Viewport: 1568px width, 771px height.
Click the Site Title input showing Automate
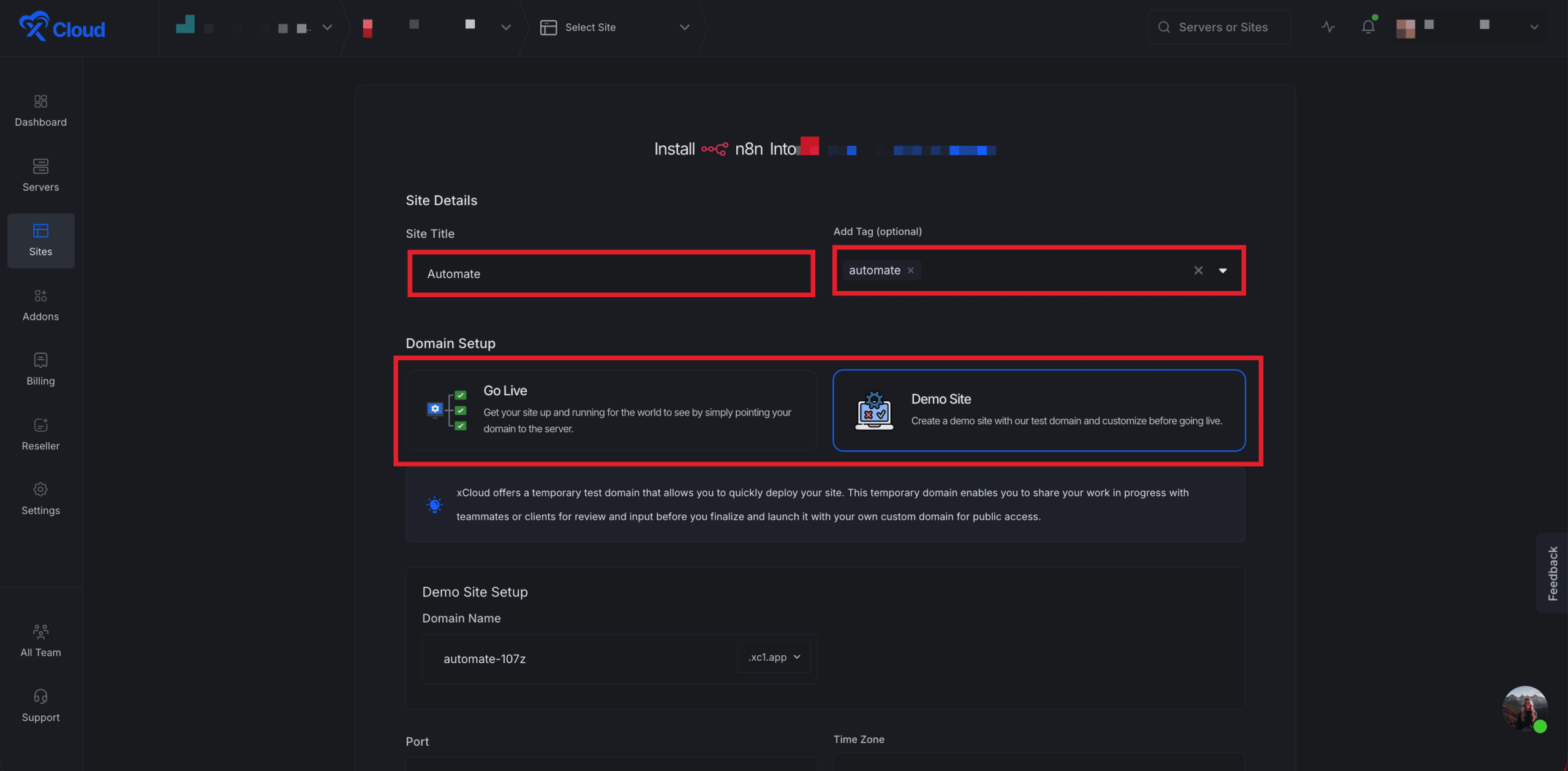click(x=611, y=273)
